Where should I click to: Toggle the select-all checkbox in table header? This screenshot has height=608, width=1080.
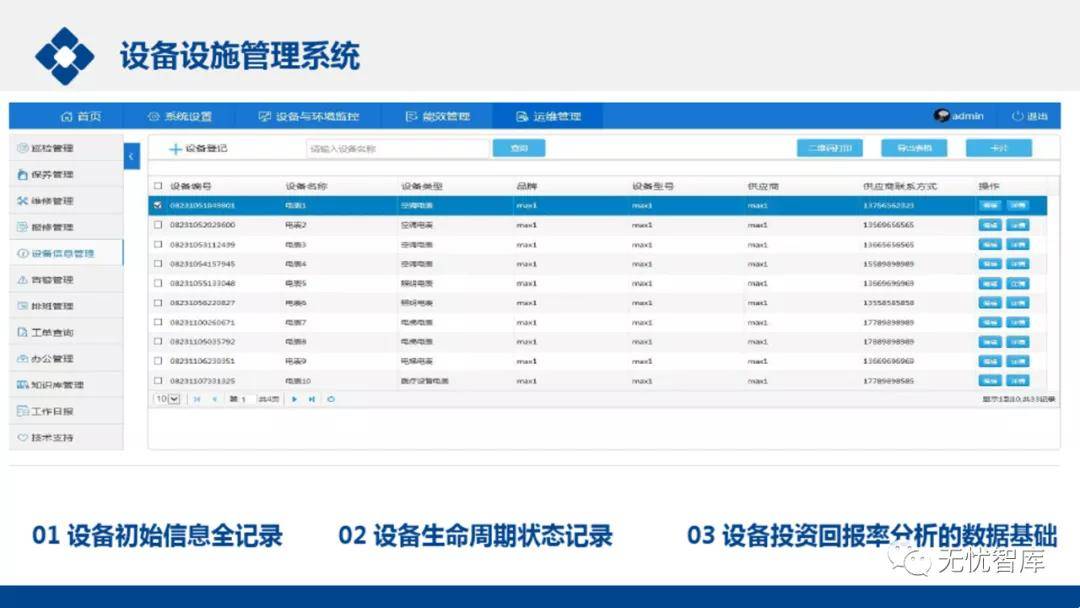pyautogui.click(x=157, y=186)
